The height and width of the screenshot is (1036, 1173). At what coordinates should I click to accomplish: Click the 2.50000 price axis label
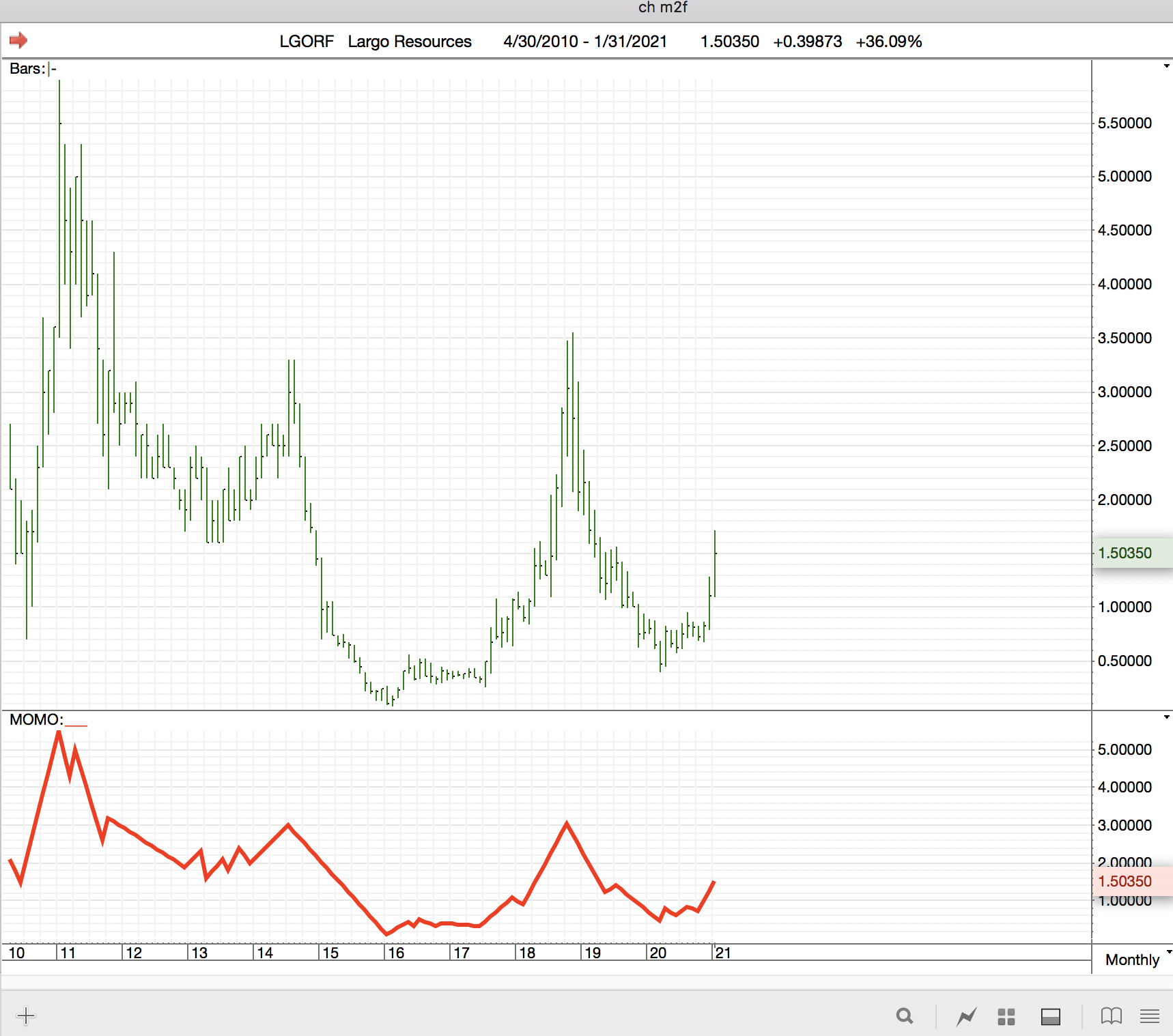[x=1125, y=446]
